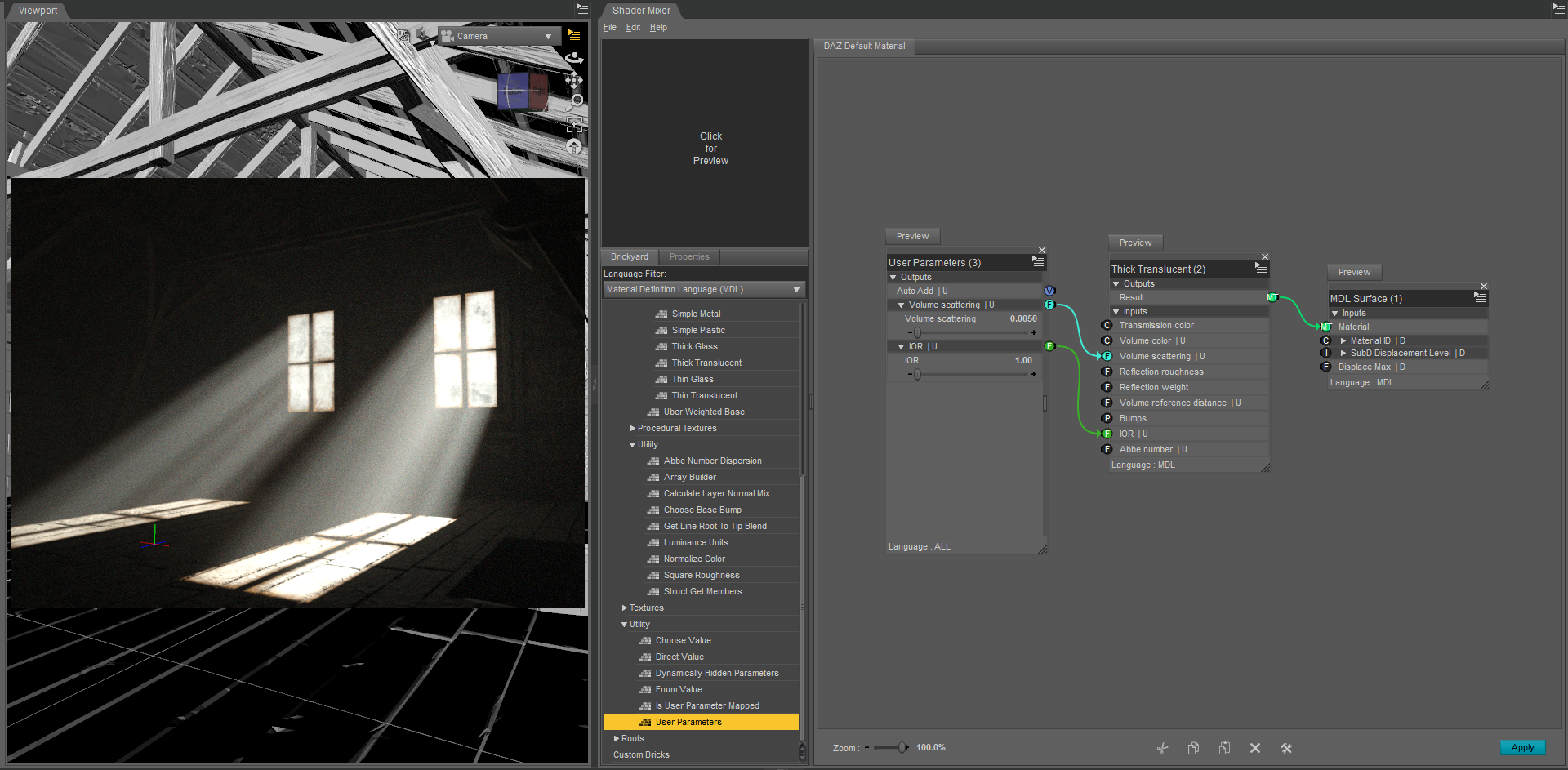This screenshot has width=1568, height=770.
Task: Open the Thick Translucent (2) brick menu icon
Action: coord(1261,269)
